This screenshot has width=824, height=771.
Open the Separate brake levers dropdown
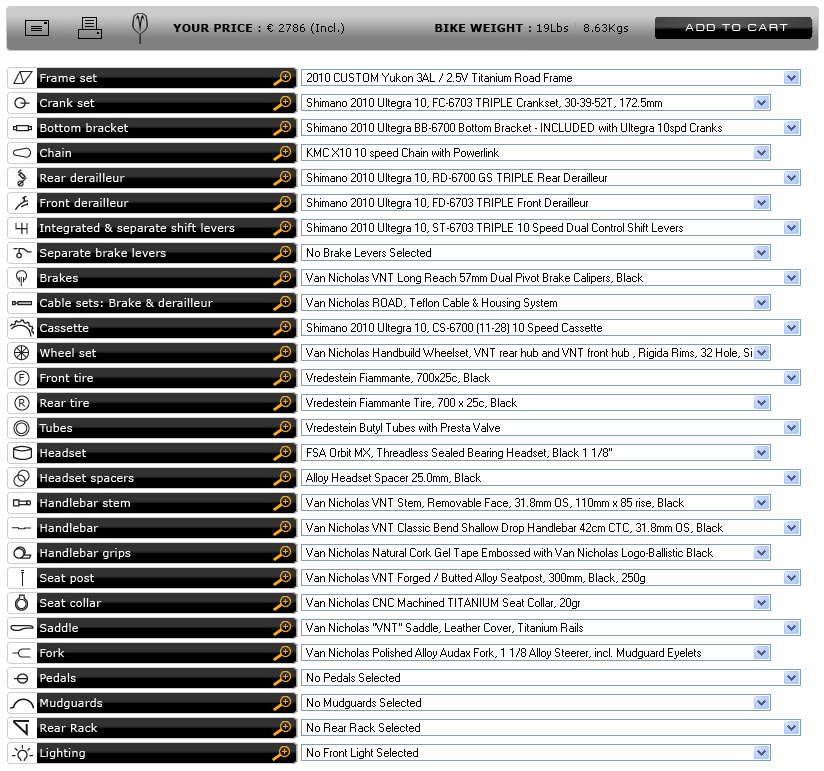tap(761, 253)
